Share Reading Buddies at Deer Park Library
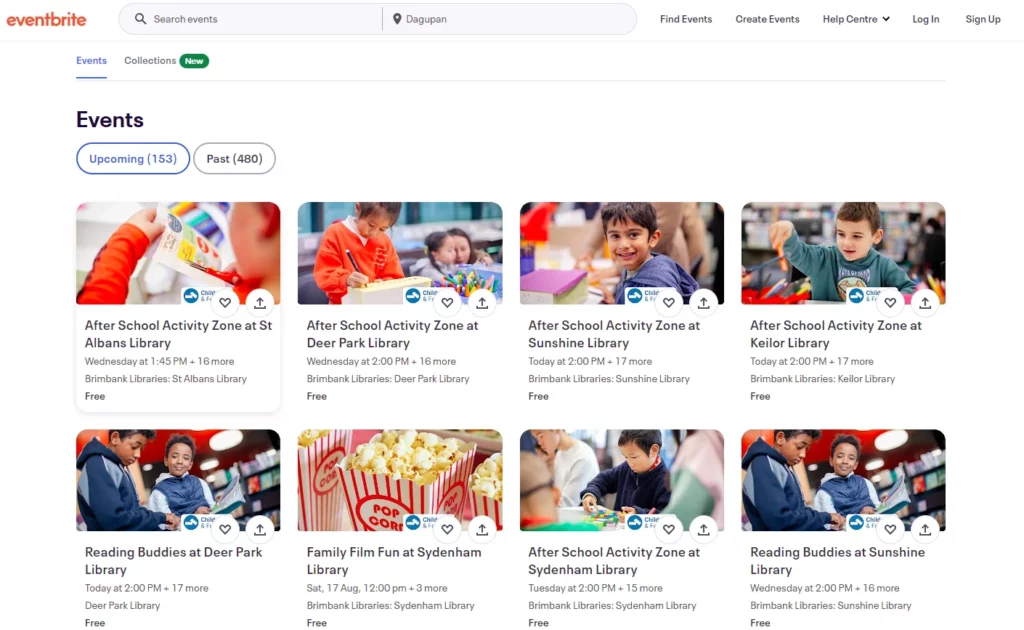The image size is (1024, 630). (x=260, y=529)
